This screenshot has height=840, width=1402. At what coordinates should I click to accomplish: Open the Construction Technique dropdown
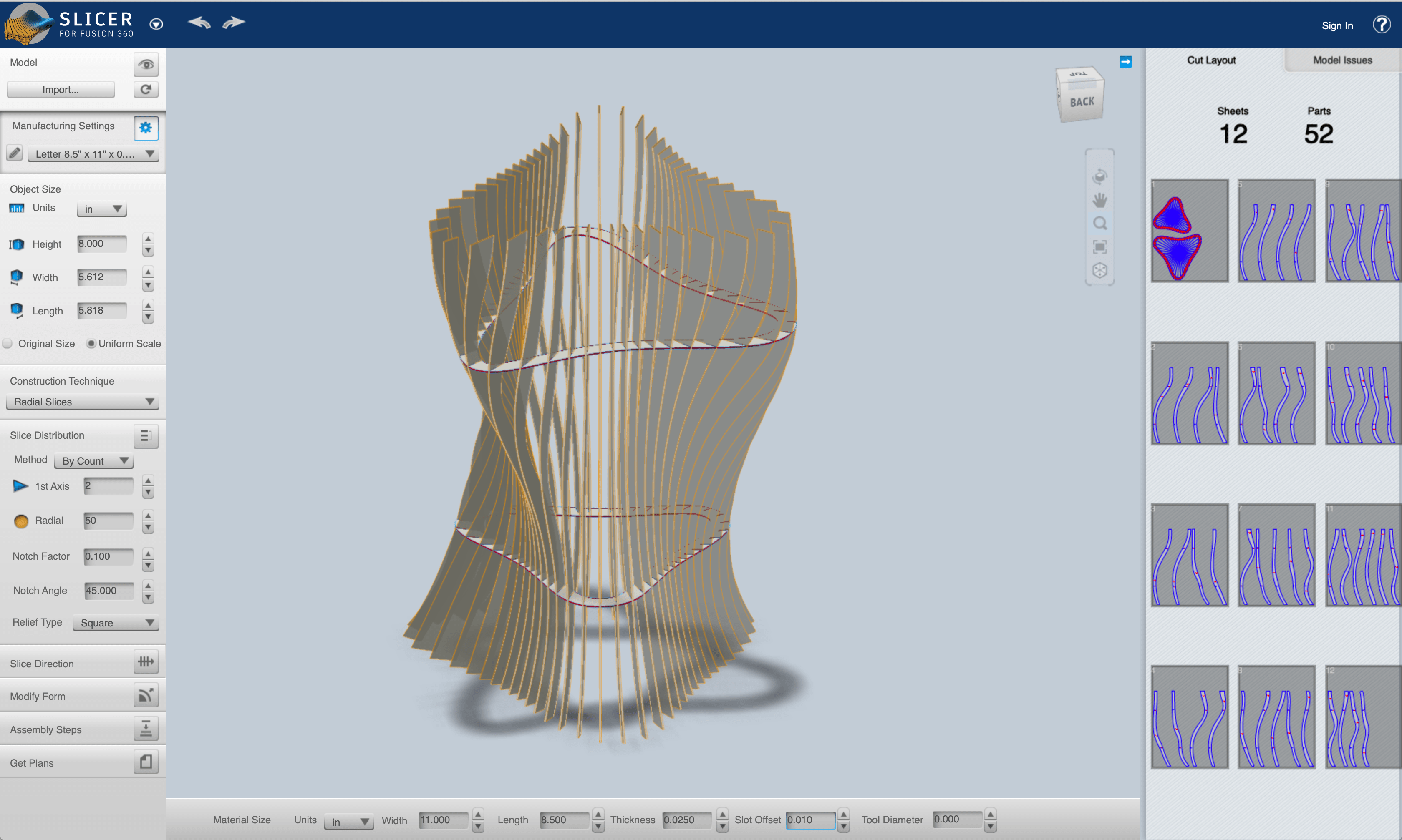83,402
